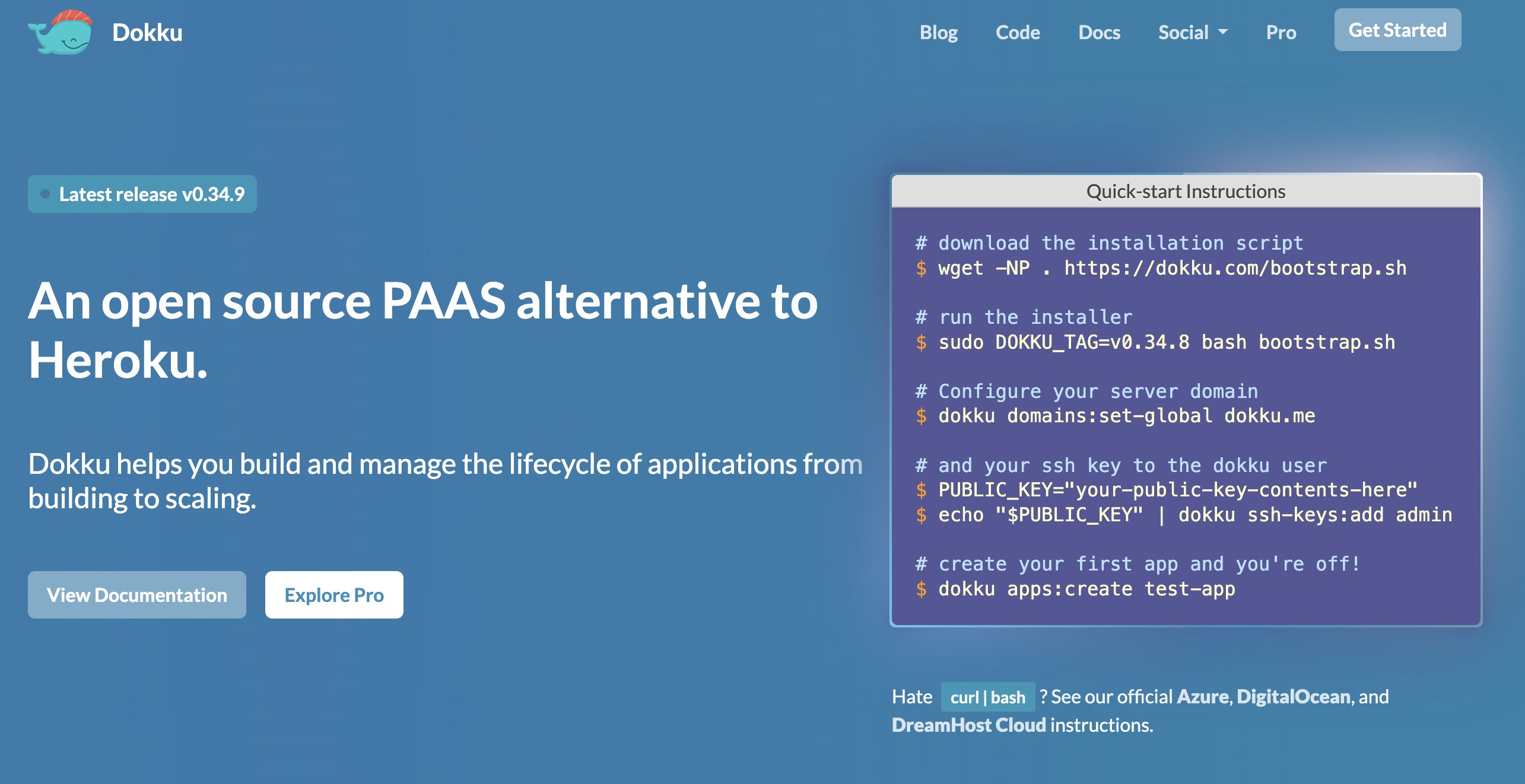Click the Latest release v0.34.9 badge
1525x784 pixels.
point(142,194)
